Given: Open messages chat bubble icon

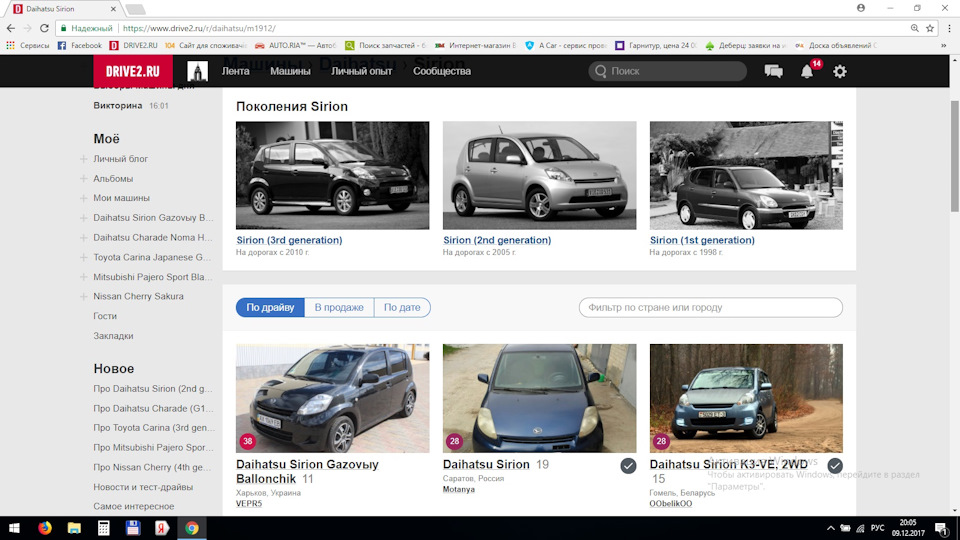Looking at the screenshot, I should click(x=773, y=71).
